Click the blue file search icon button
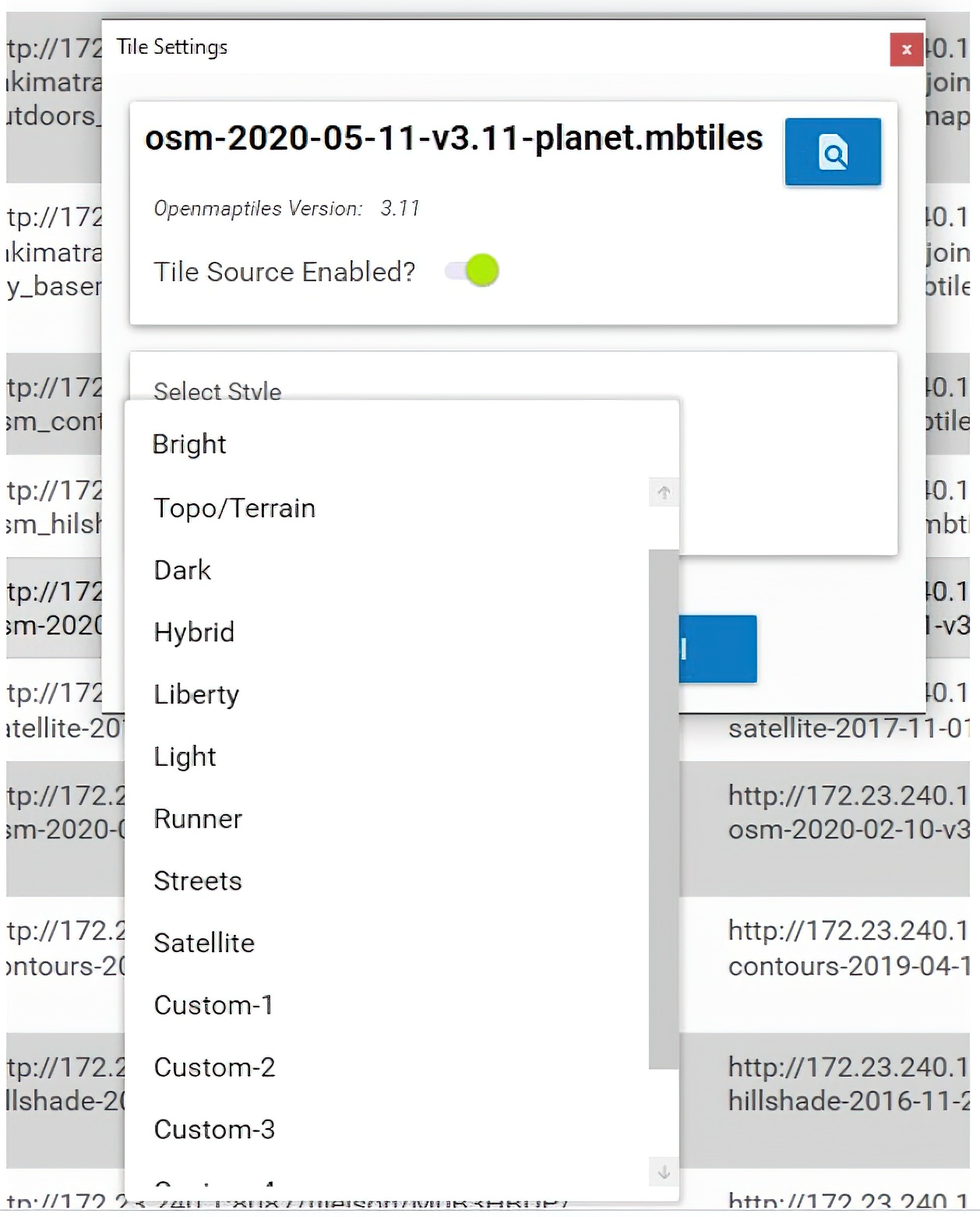This screenshot has width=980, height=1217. [x=833, y=152]
